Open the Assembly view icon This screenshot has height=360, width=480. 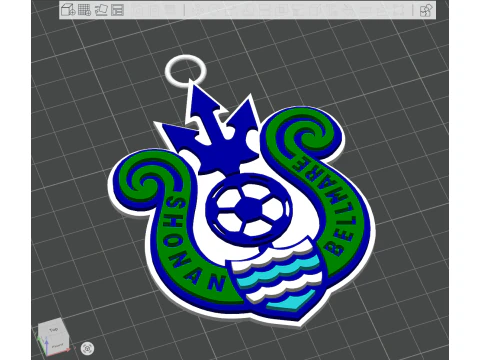point(426,10)
